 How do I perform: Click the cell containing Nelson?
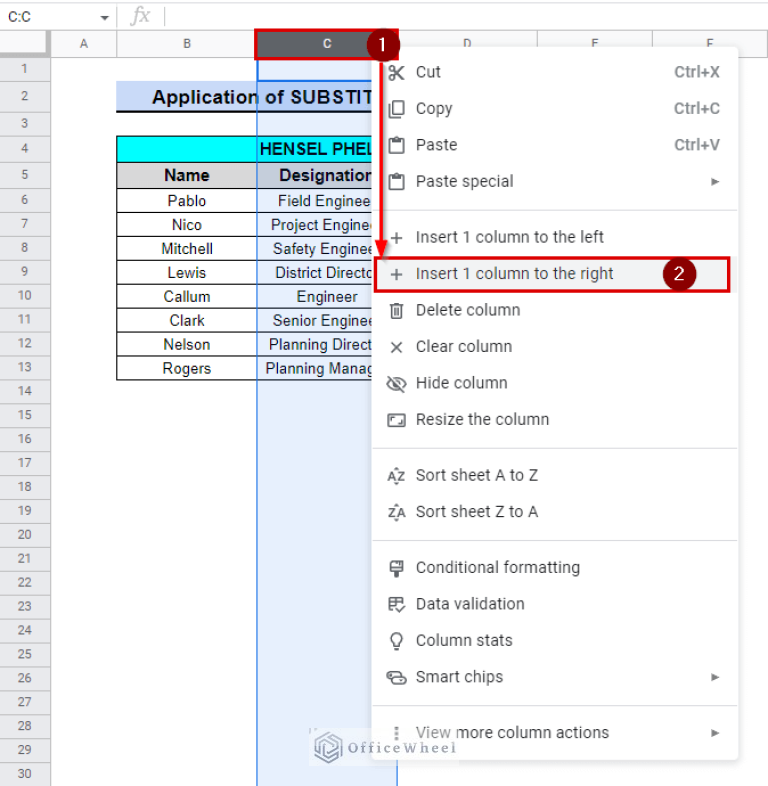186,345
